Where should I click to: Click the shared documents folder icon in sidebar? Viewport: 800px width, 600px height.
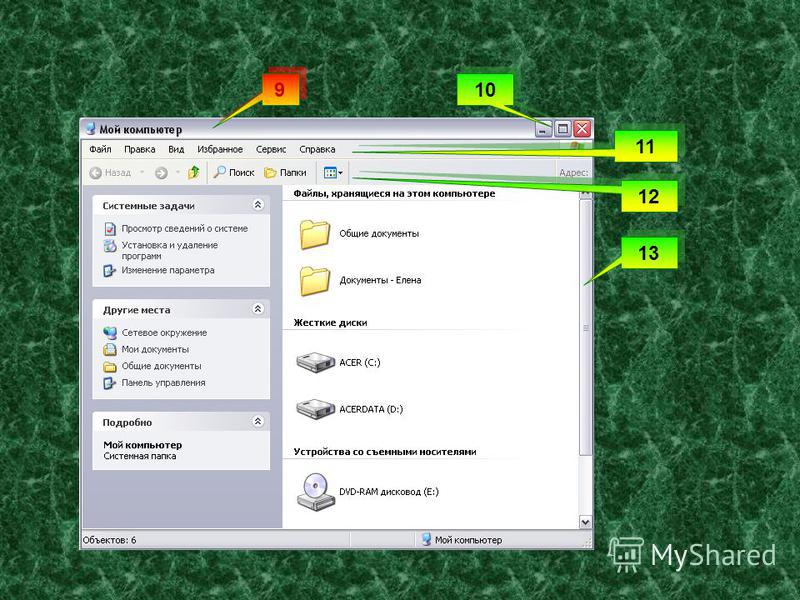110,366
